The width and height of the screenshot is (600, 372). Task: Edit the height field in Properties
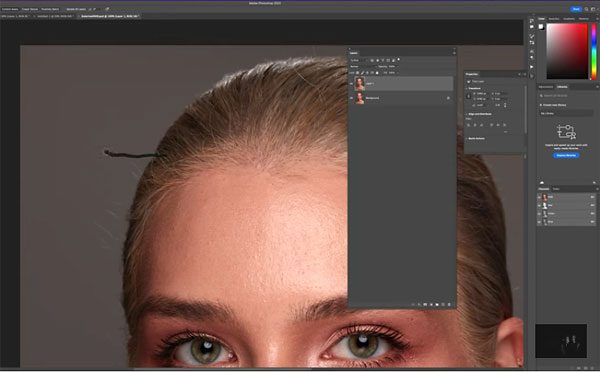point(481,99)
